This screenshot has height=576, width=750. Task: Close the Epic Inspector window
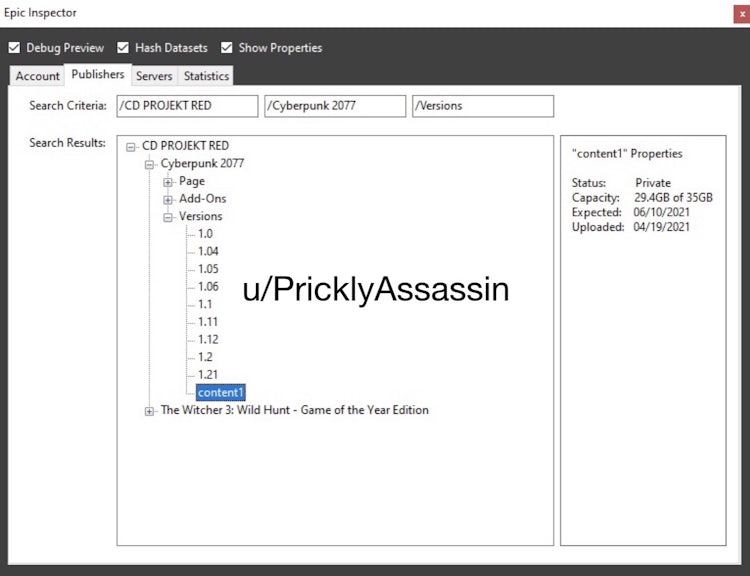[x=742, y=14]
